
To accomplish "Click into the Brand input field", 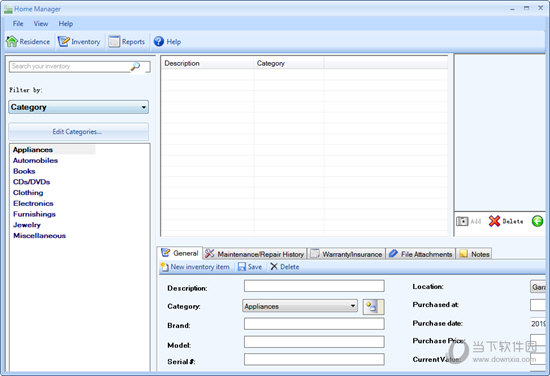I will (x=314, y=324).
